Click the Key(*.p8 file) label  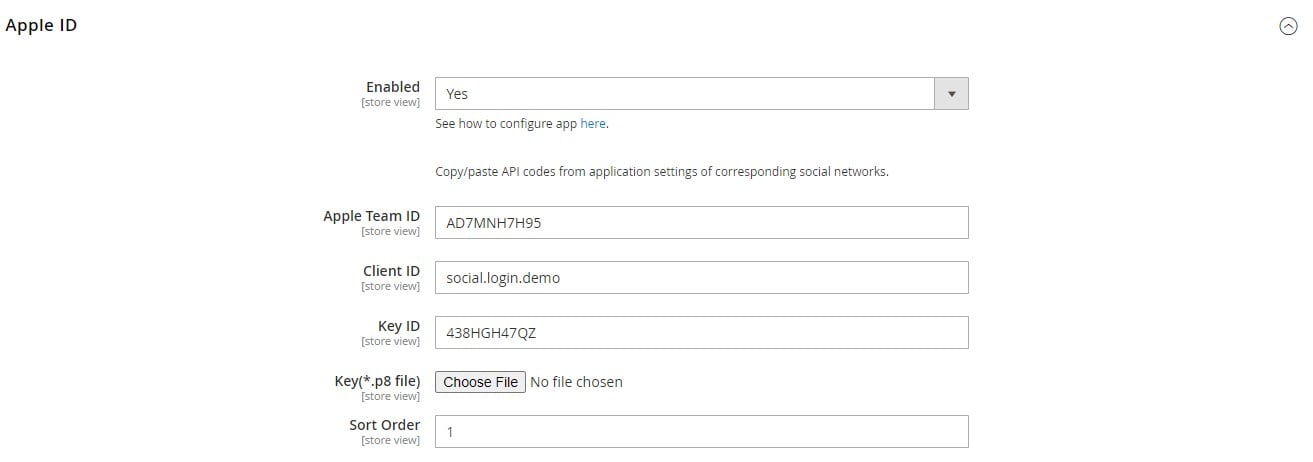pyautogui.click(x=377, y=381)
